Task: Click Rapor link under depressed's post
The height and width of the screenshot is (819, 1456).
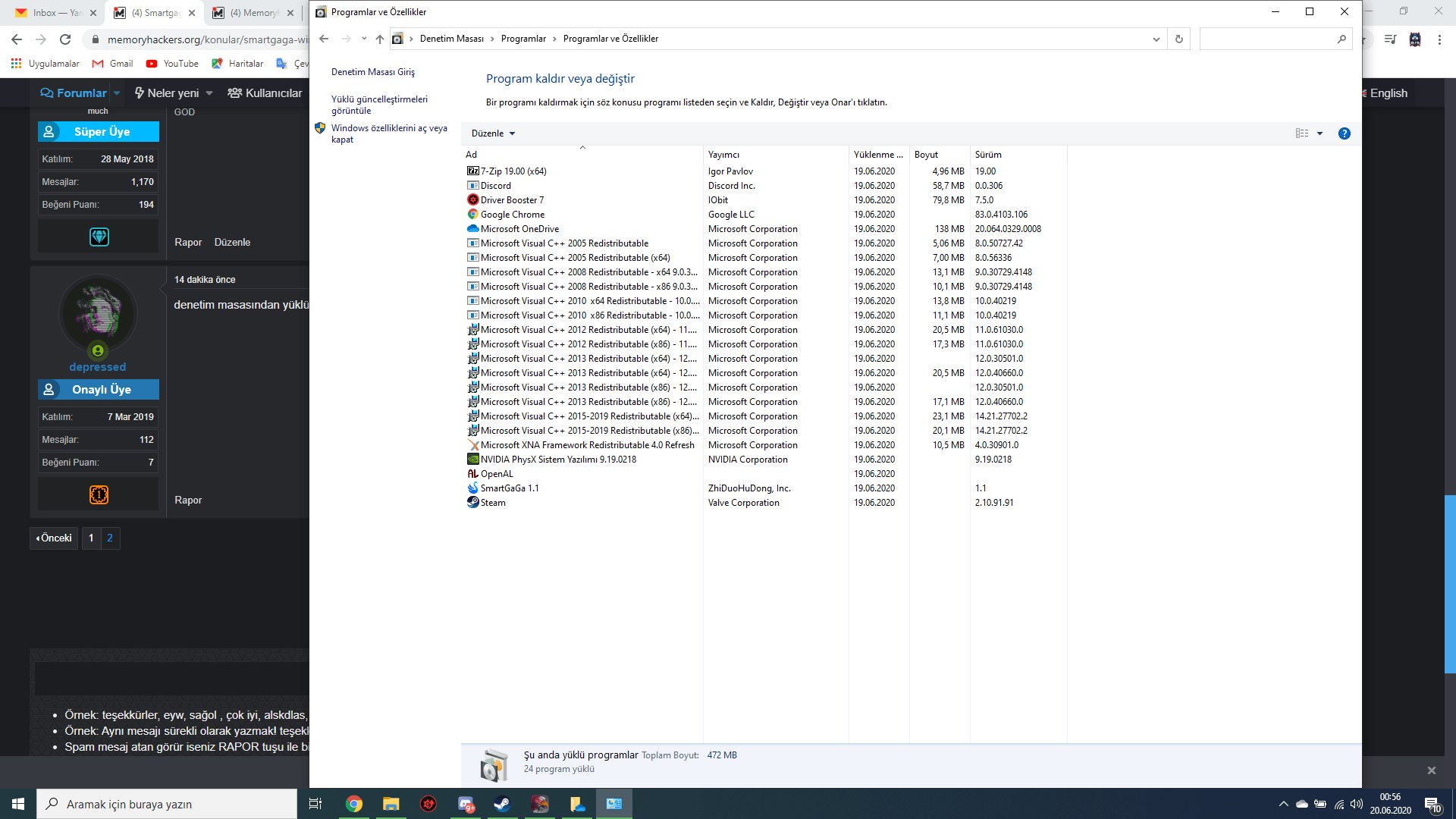Action: (188, 500)
